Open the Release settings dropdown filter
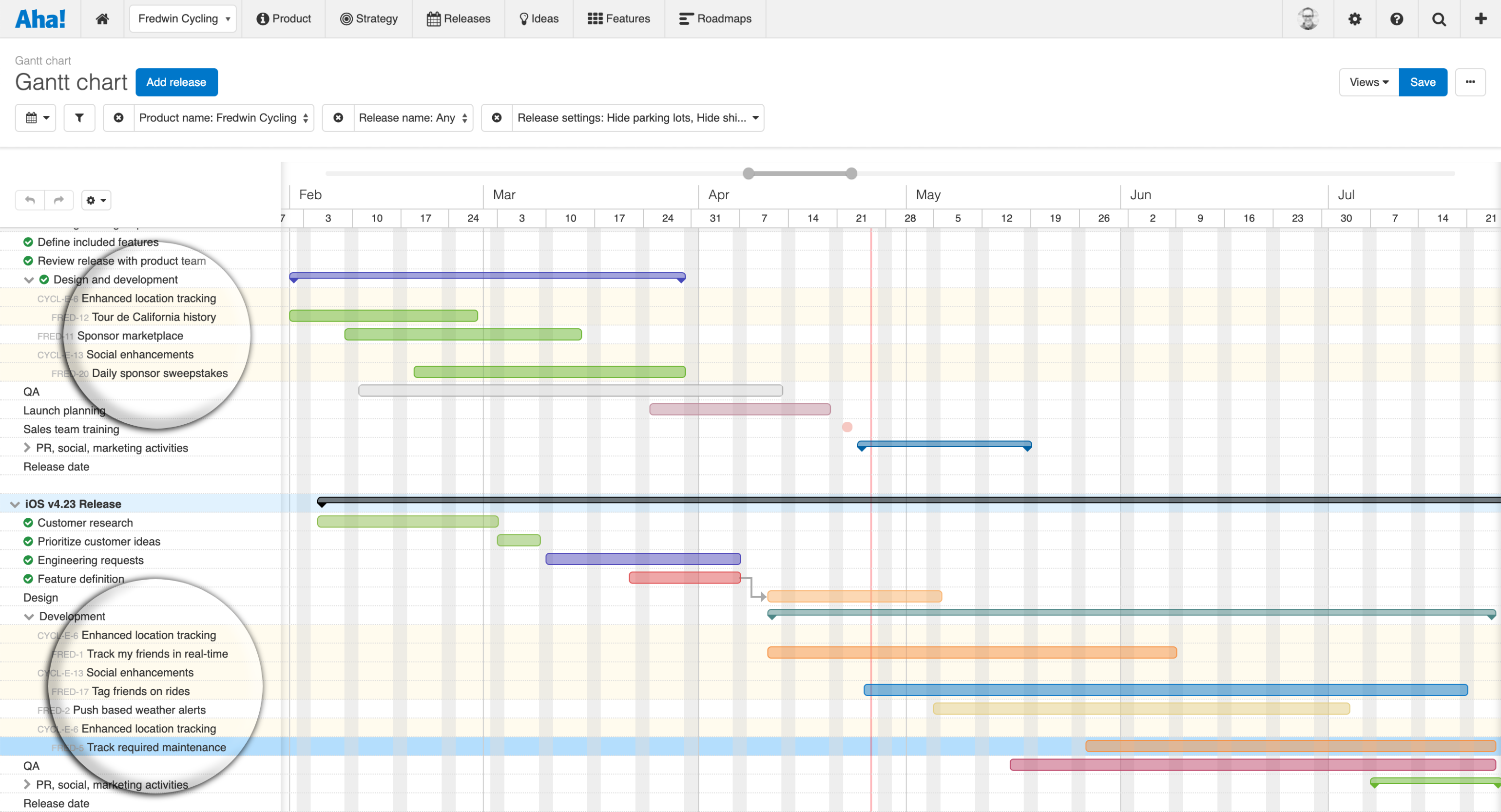Viewport: 1501px width, 812px height. pos(755,118)
